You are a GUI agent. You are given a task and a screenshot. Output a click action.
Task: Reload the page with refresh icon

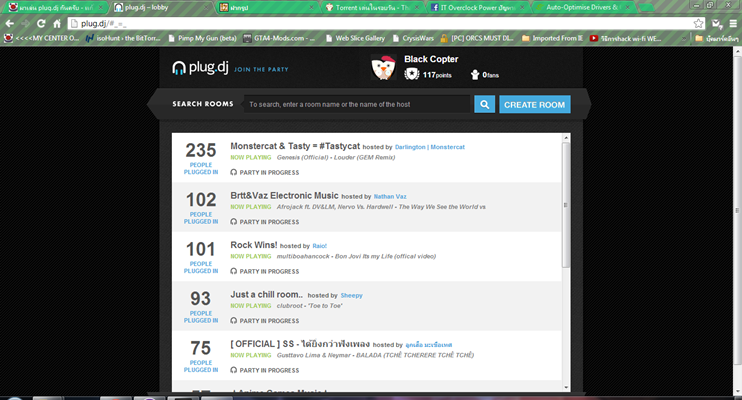point(41,23)
